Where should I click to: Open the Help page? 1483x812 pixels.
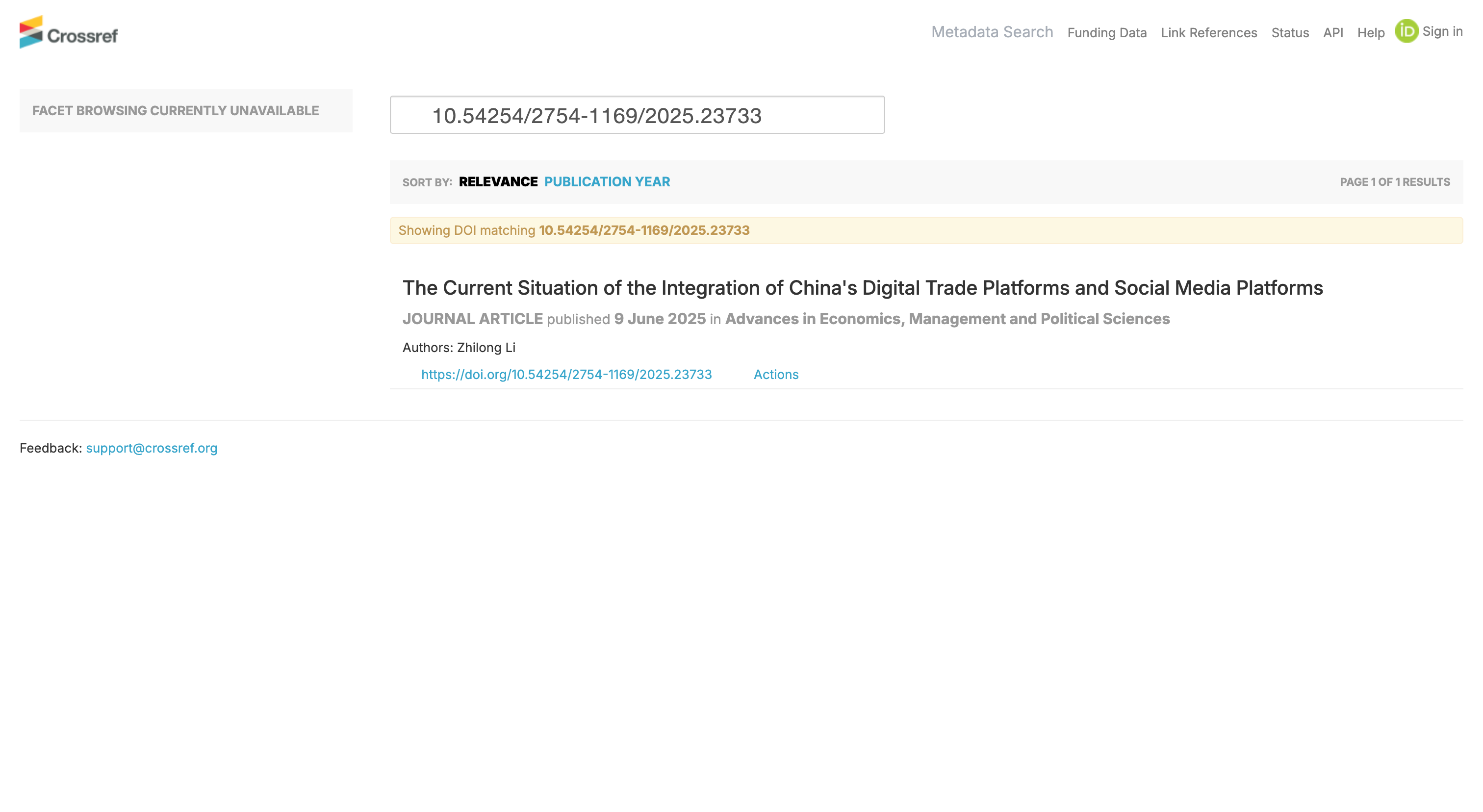(x=1371, y=33)
